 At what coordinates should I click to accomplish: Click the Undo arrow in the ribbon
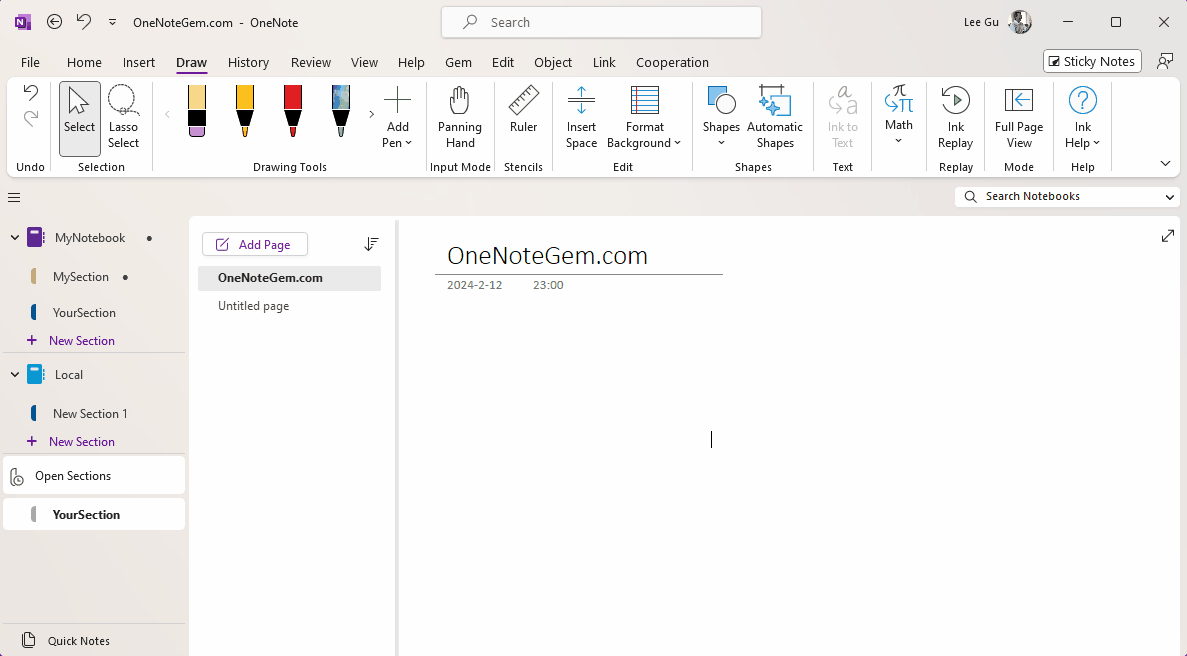click(30, 93)
